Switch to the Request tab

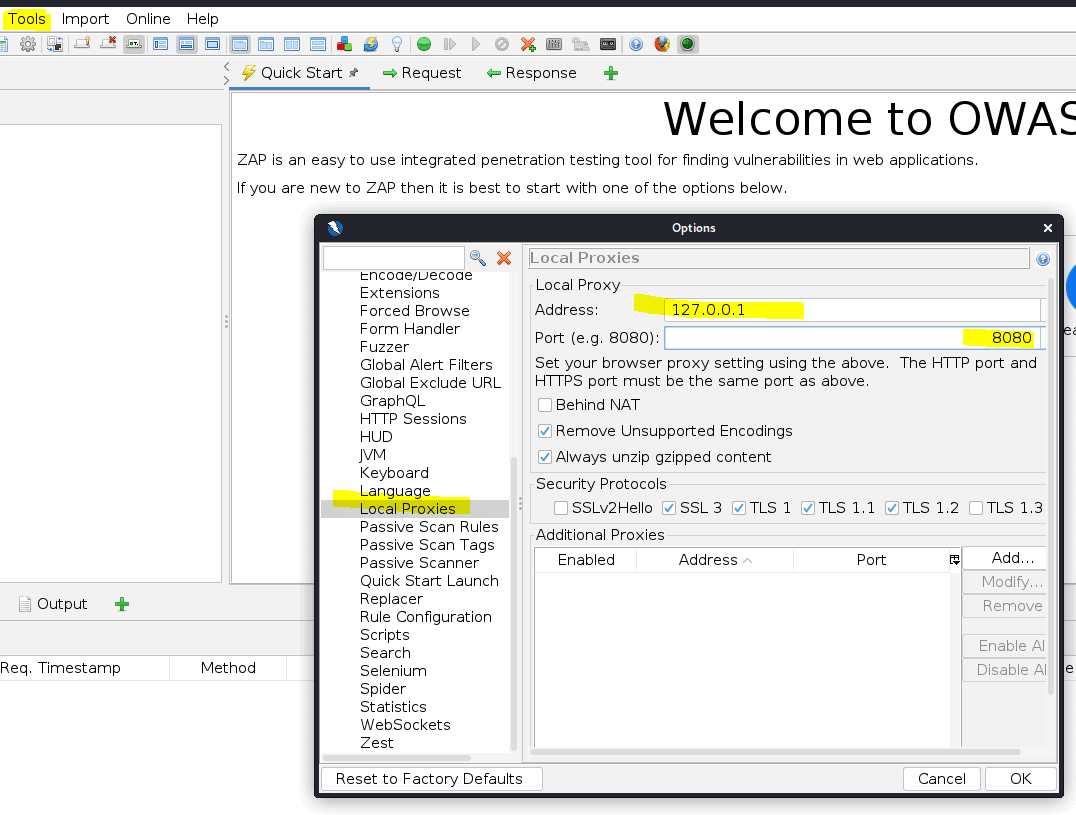[x=422, y=73]
